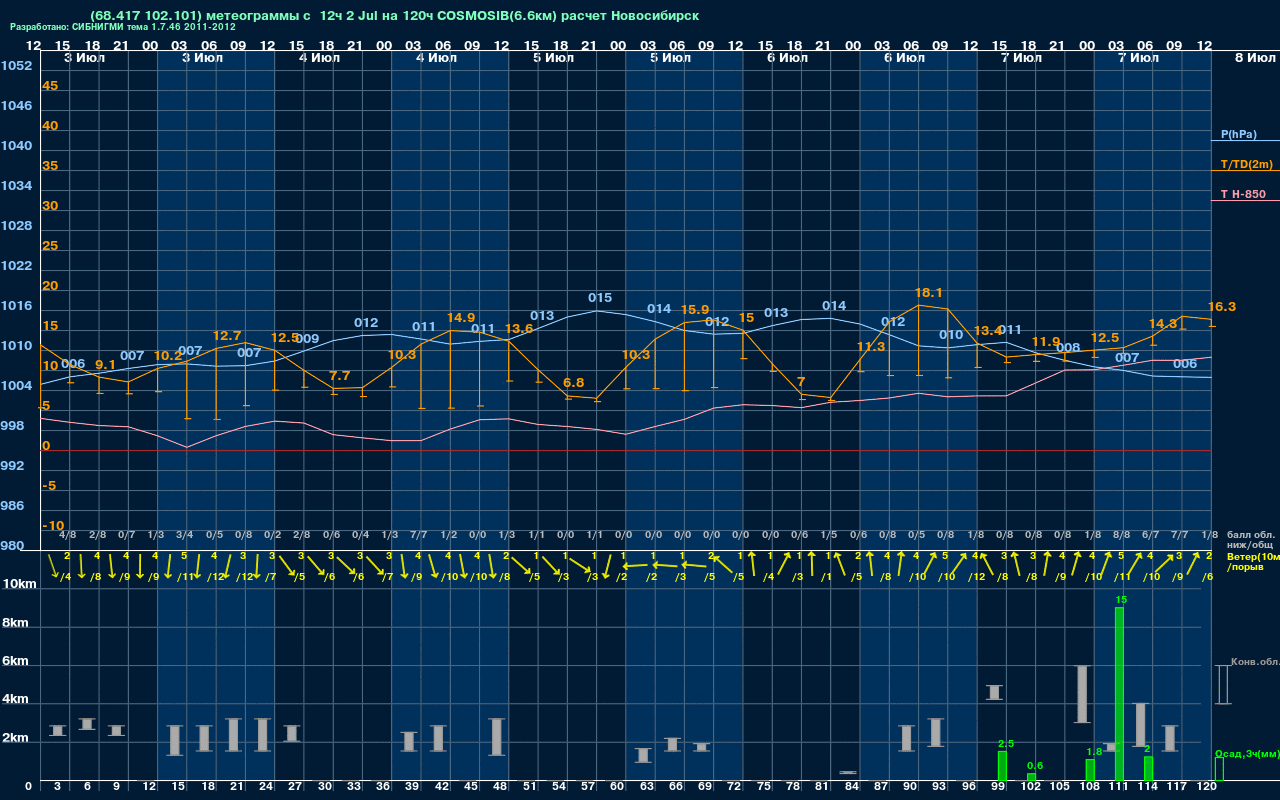Screen dimensions: 1280x800
Task: Click the 009 pressure curve label
Action: pyautogui.click(x=307, y=339)
